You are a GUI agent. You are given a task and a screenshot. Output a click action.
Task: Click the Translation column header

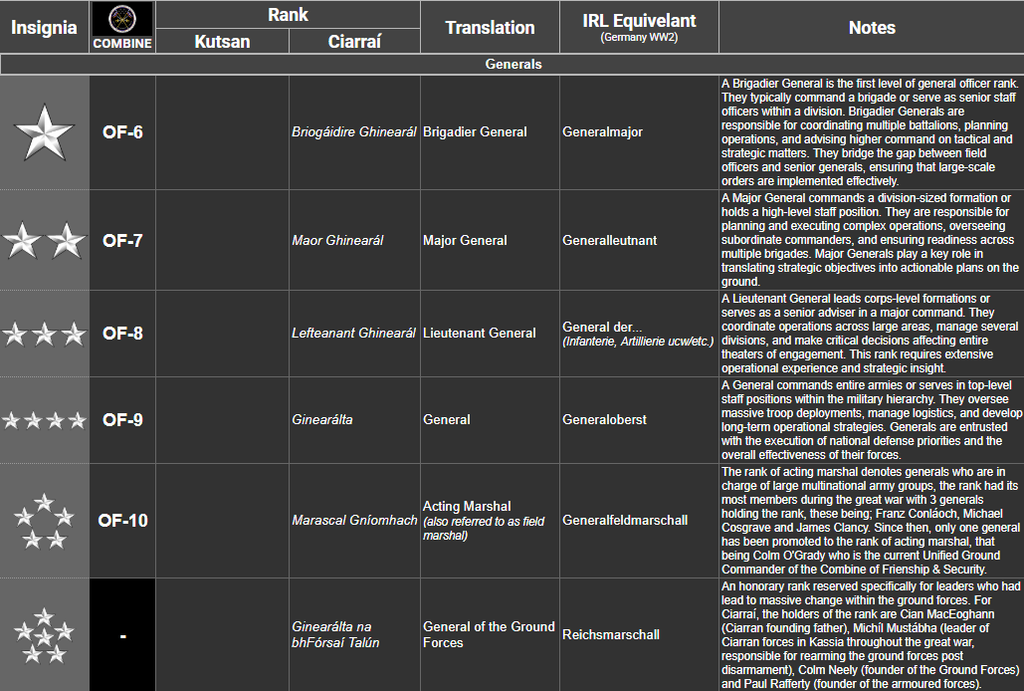tap(490, 27)
